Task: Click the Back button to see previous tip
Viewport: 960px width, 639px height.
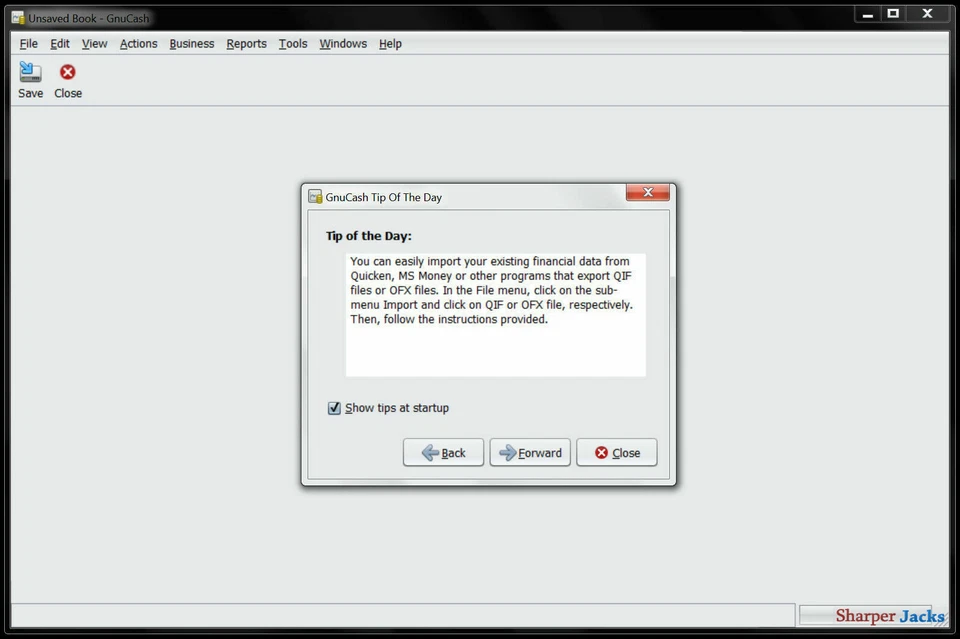Action: (443, 452)
